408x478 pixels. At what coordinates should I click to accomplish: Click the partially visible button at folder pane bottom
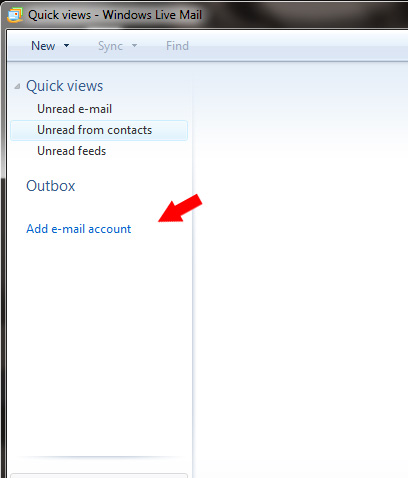pos(99,475)
